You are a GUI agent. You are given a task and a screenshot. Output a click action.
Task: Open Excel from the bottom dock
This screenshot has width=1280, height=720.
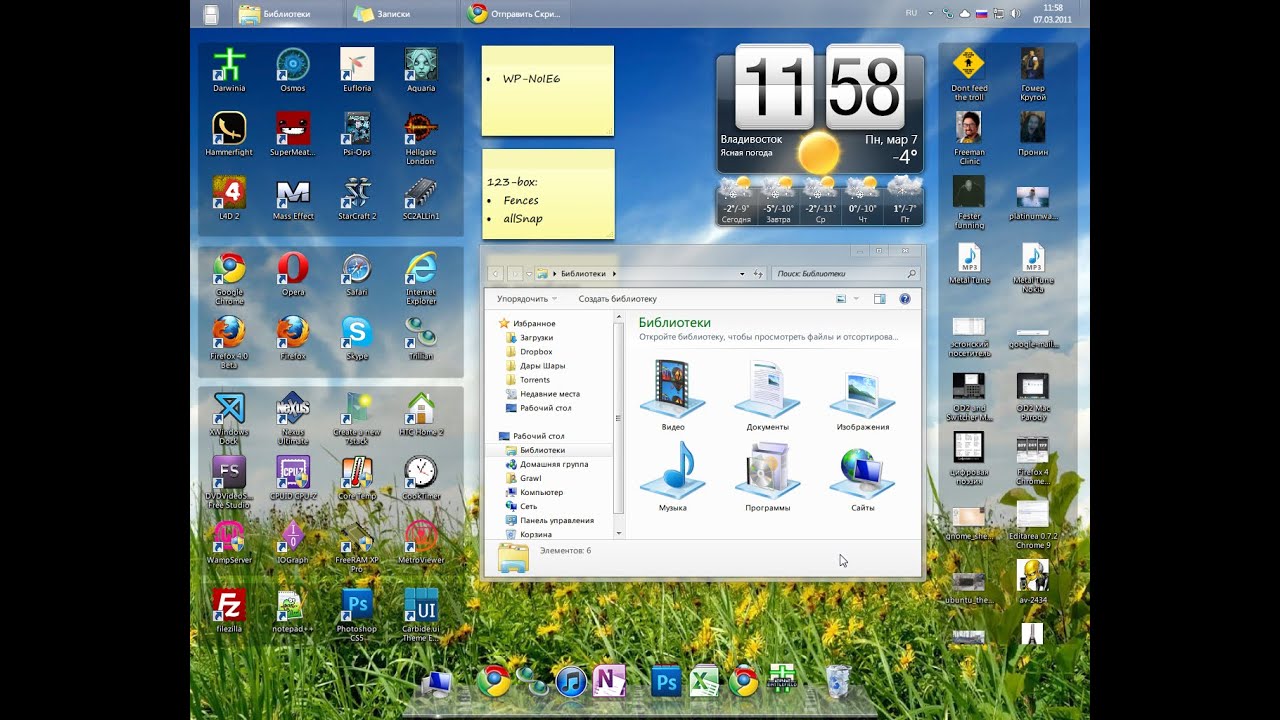(x=705, y=680)
